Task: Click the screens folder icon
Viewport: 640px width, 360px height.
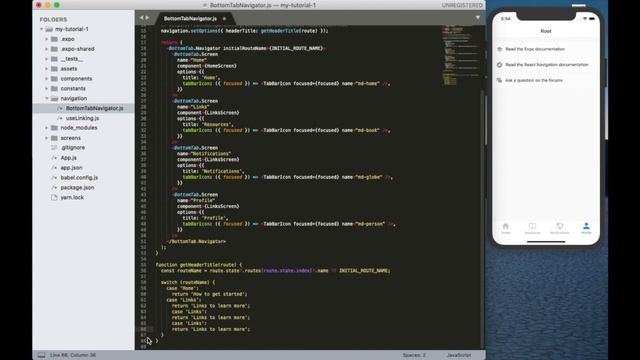Action: 54,138
